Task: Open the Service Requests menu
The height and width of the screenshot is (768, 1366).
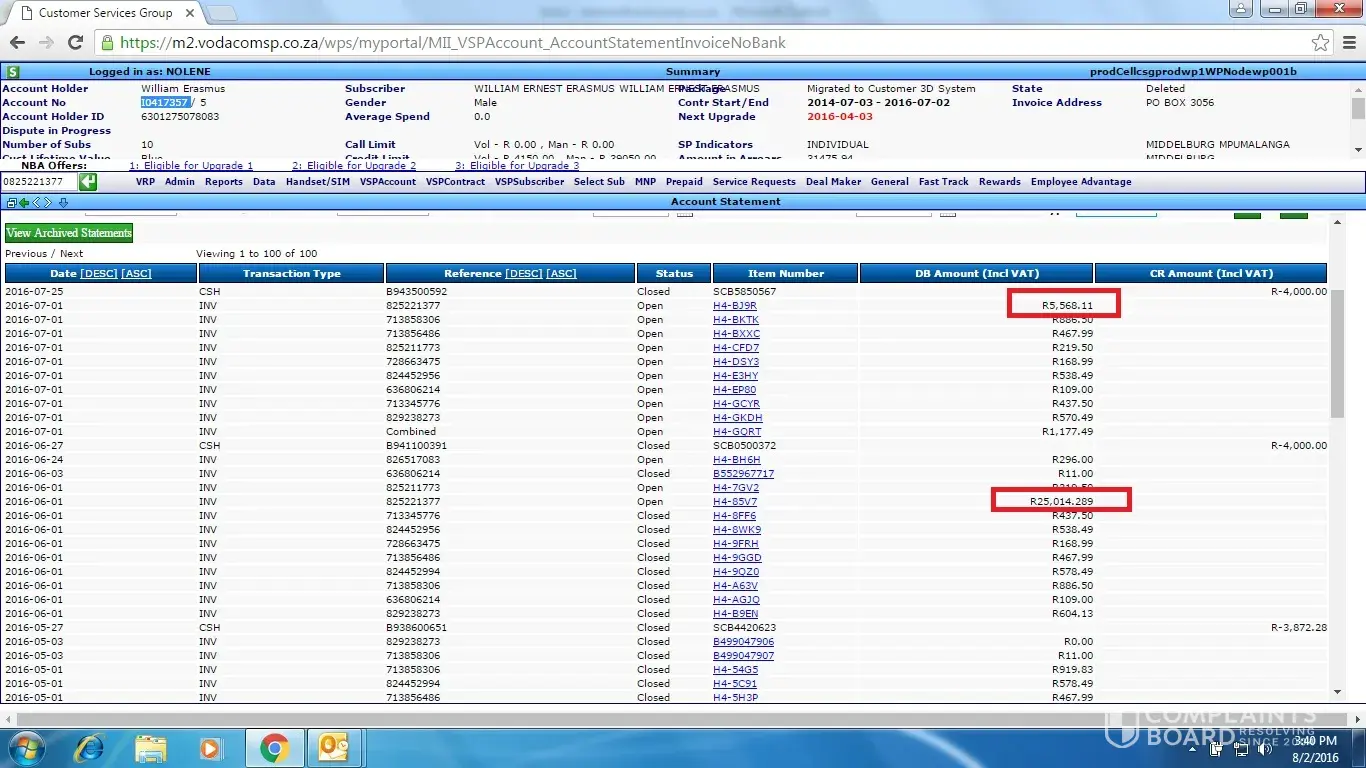Action: pyautogui.click(x=754, y=182)
